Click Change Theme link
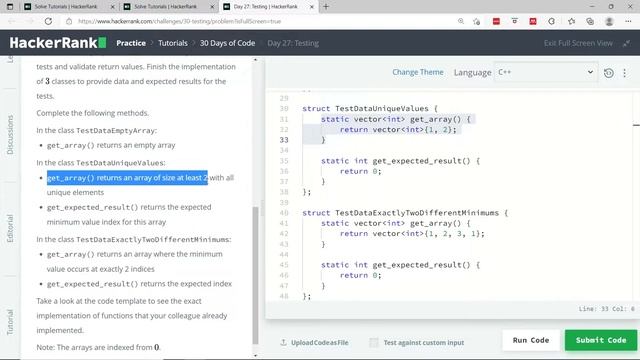The width and height of the screenshot is (640, 360). [418, 72]
